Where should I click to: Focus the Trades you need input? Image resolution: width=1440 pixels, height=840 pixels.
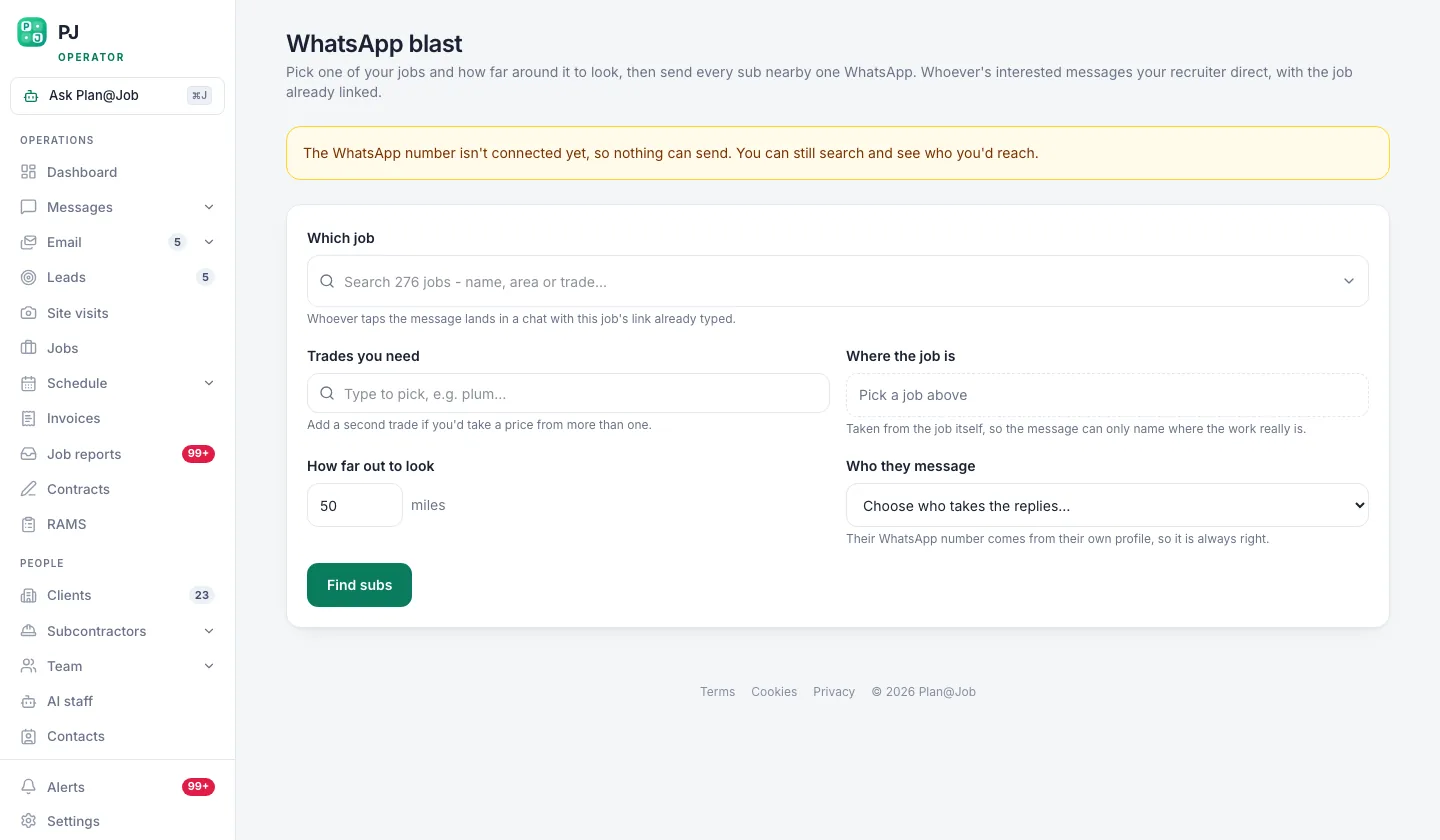coord(568,394)
